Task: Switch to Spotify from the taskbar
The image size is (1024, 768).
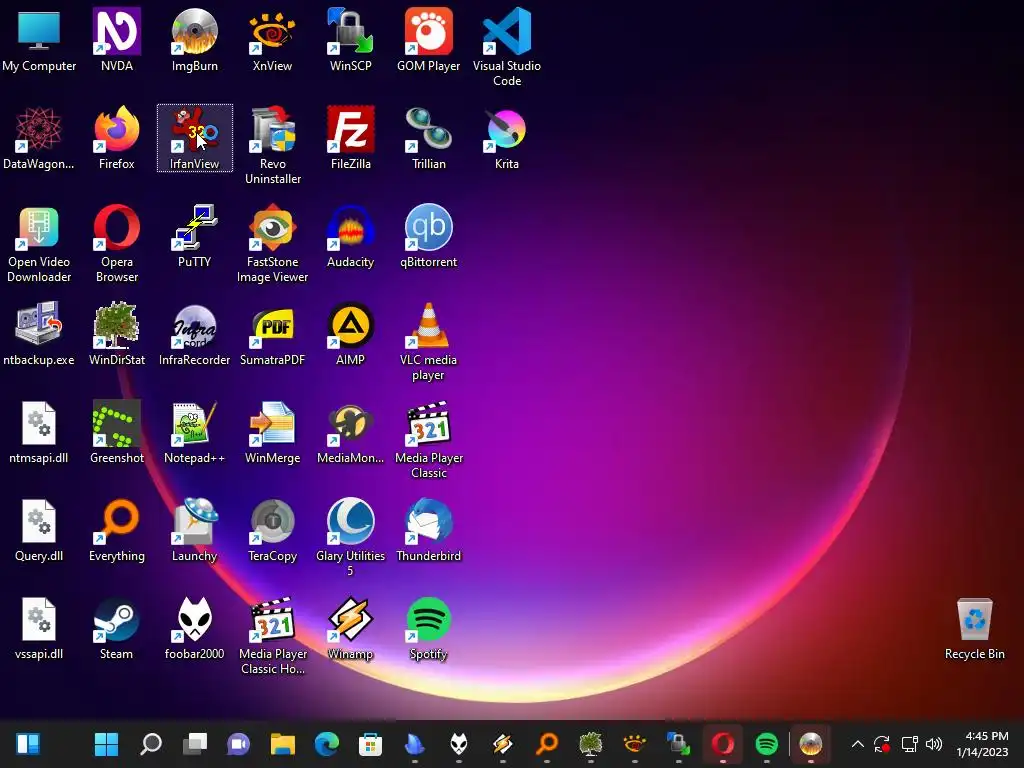Action: [766, 743]
